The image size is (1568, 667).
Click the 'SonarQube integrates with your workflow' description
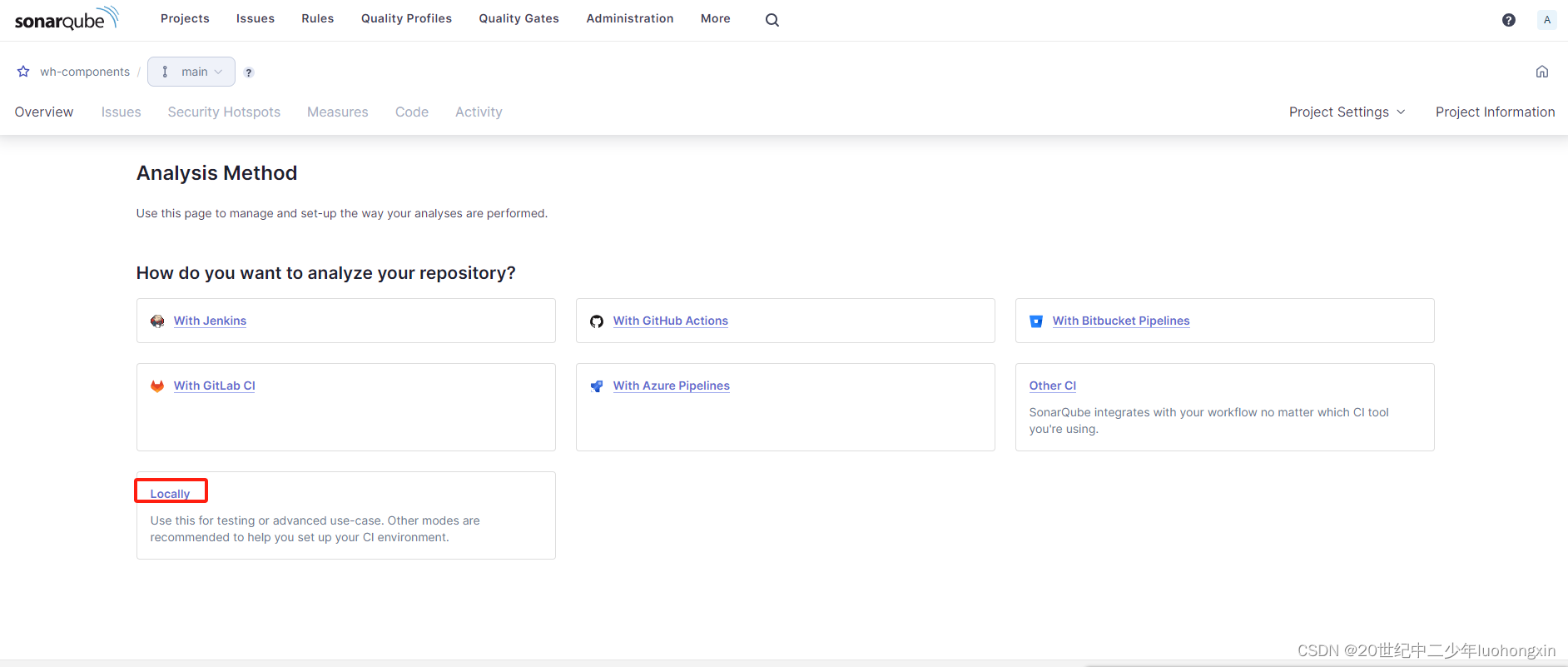click(x=1209, y=421)
